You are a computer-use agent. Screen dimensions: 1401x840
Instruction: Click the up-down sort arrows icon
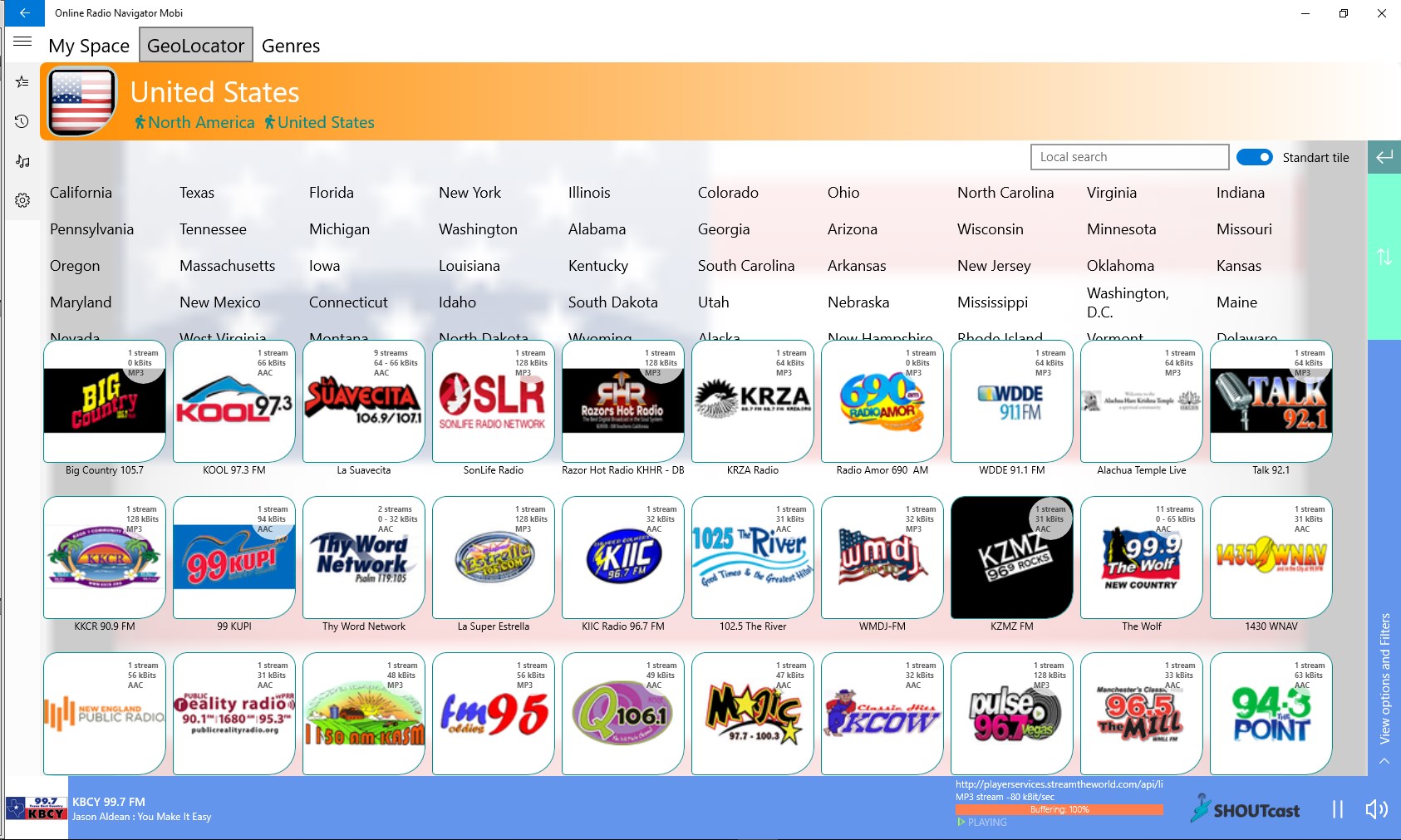pos(1384,257)
